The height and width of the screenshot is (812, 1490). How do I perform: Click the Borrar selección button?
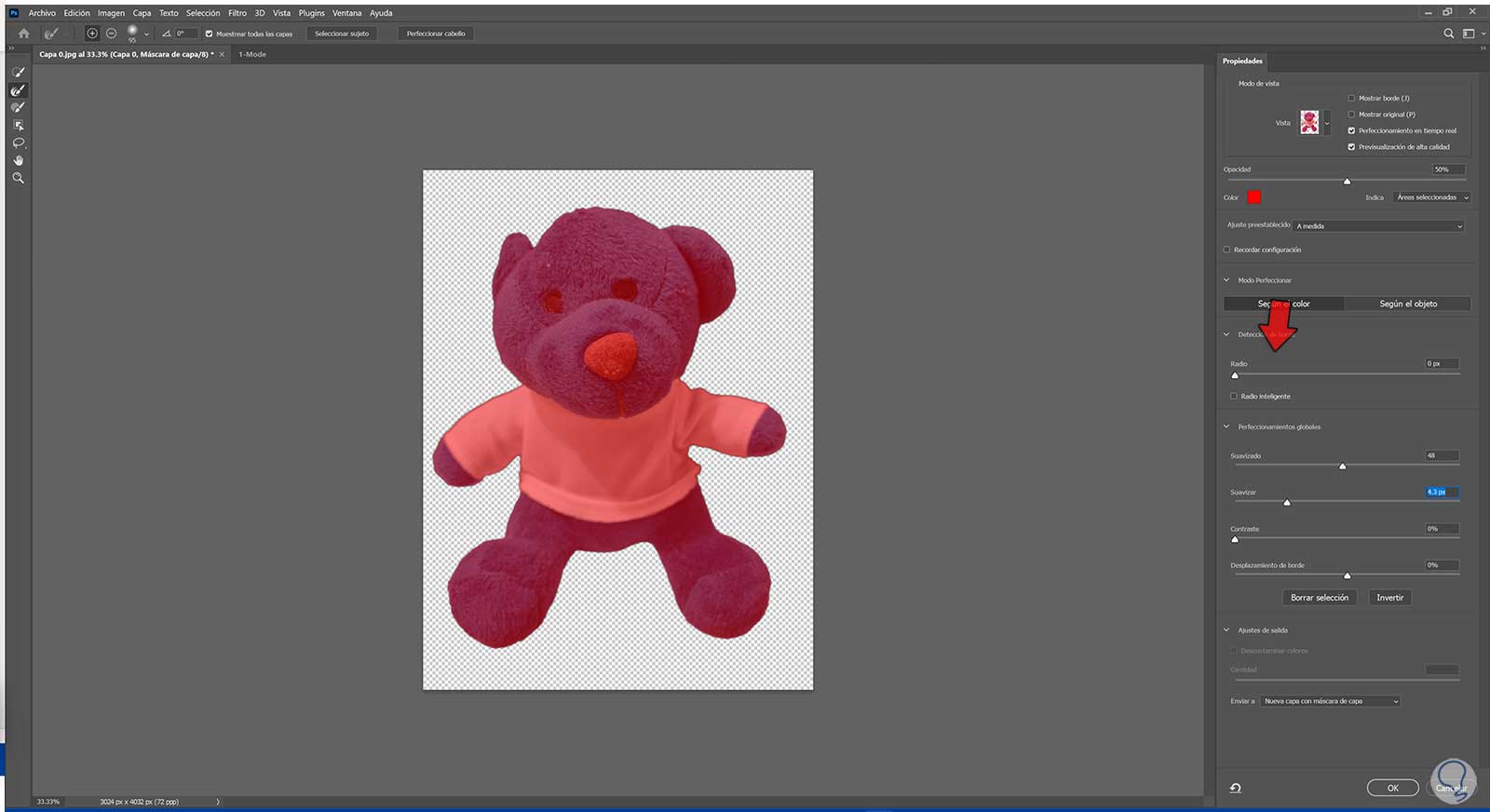[x=1320, y=598]
